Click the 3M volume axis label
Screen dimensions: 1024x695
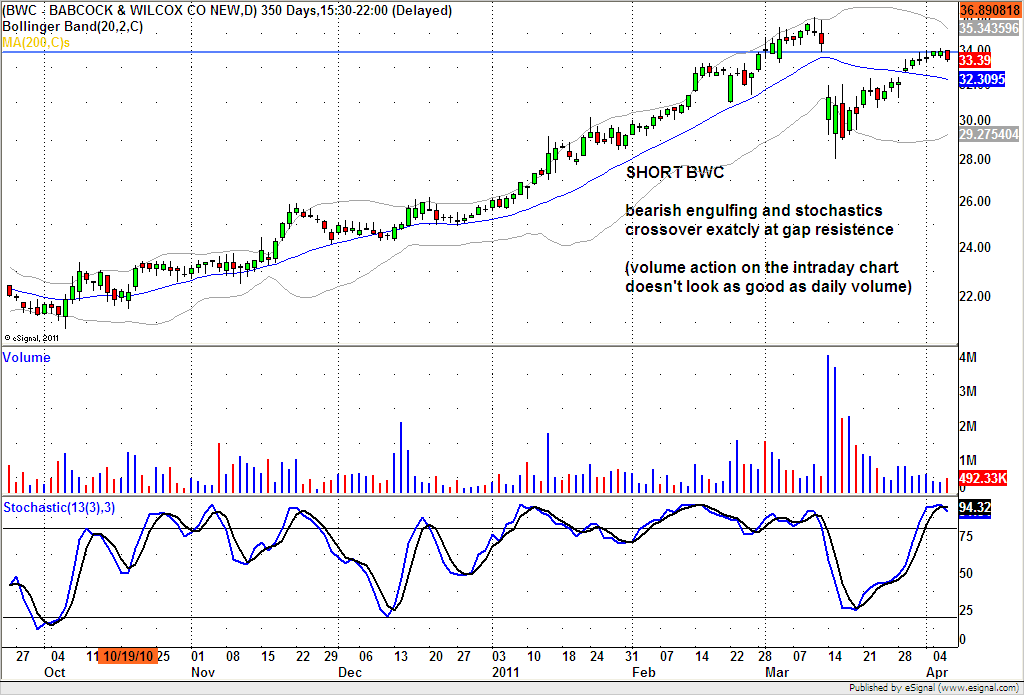[968, 391]
